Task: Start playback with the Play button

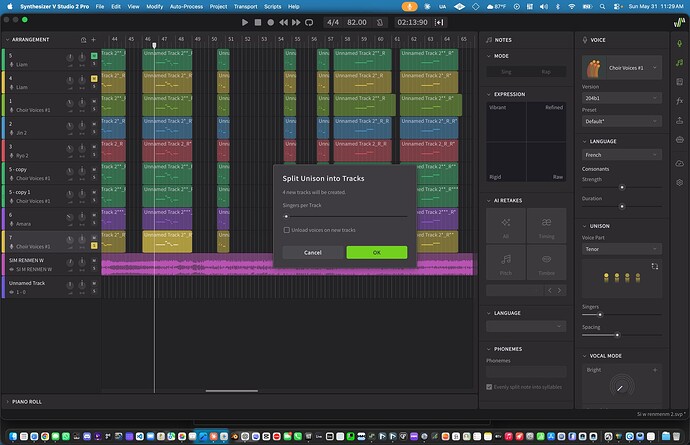Action: click(x=245, y=22)
